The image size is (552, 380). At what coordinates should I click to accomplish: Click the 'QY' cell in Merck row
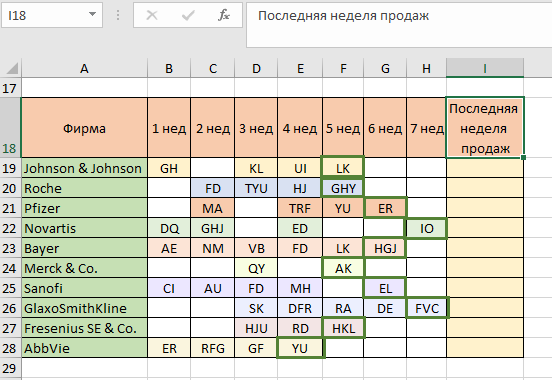256,268
